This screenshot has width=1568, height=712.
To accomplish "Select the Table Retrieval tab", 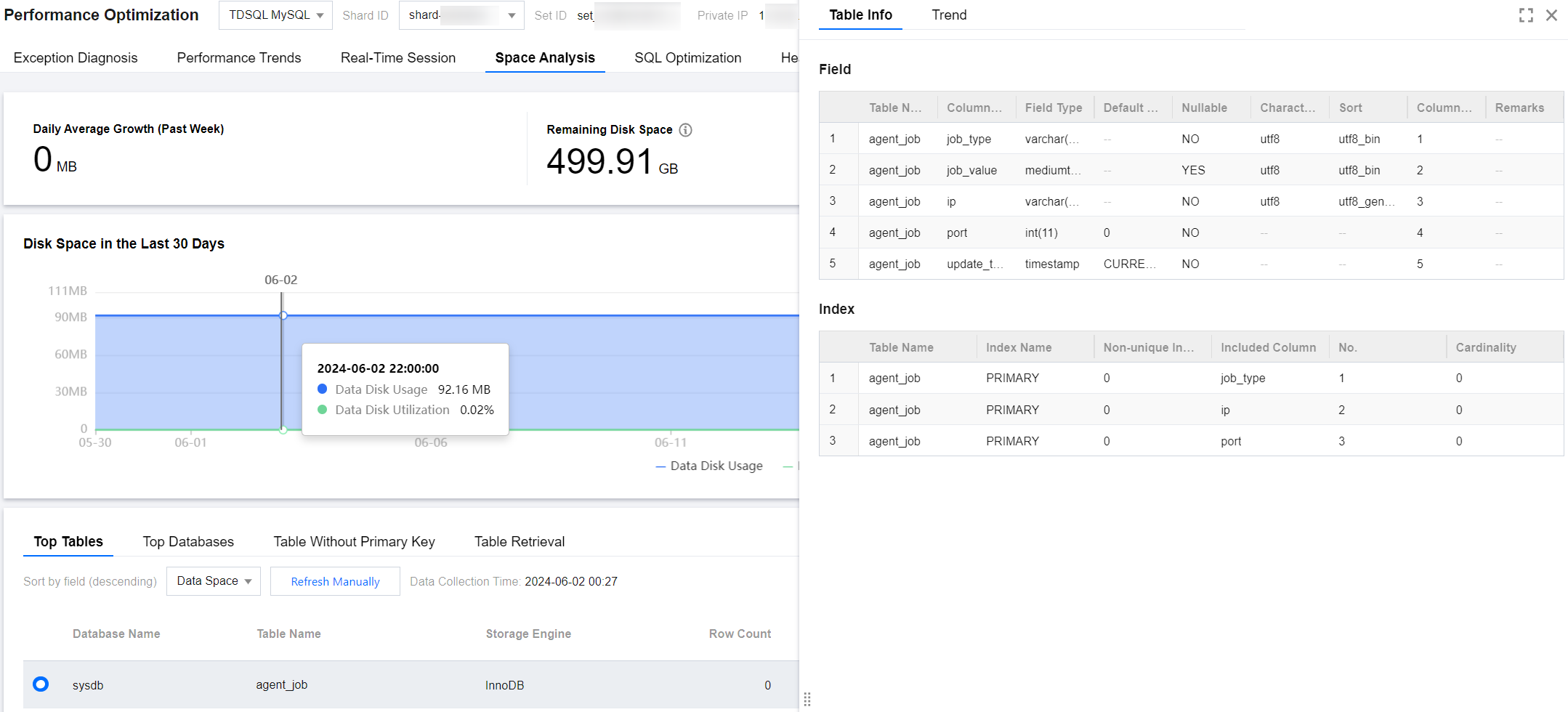I will click(519, 542).
